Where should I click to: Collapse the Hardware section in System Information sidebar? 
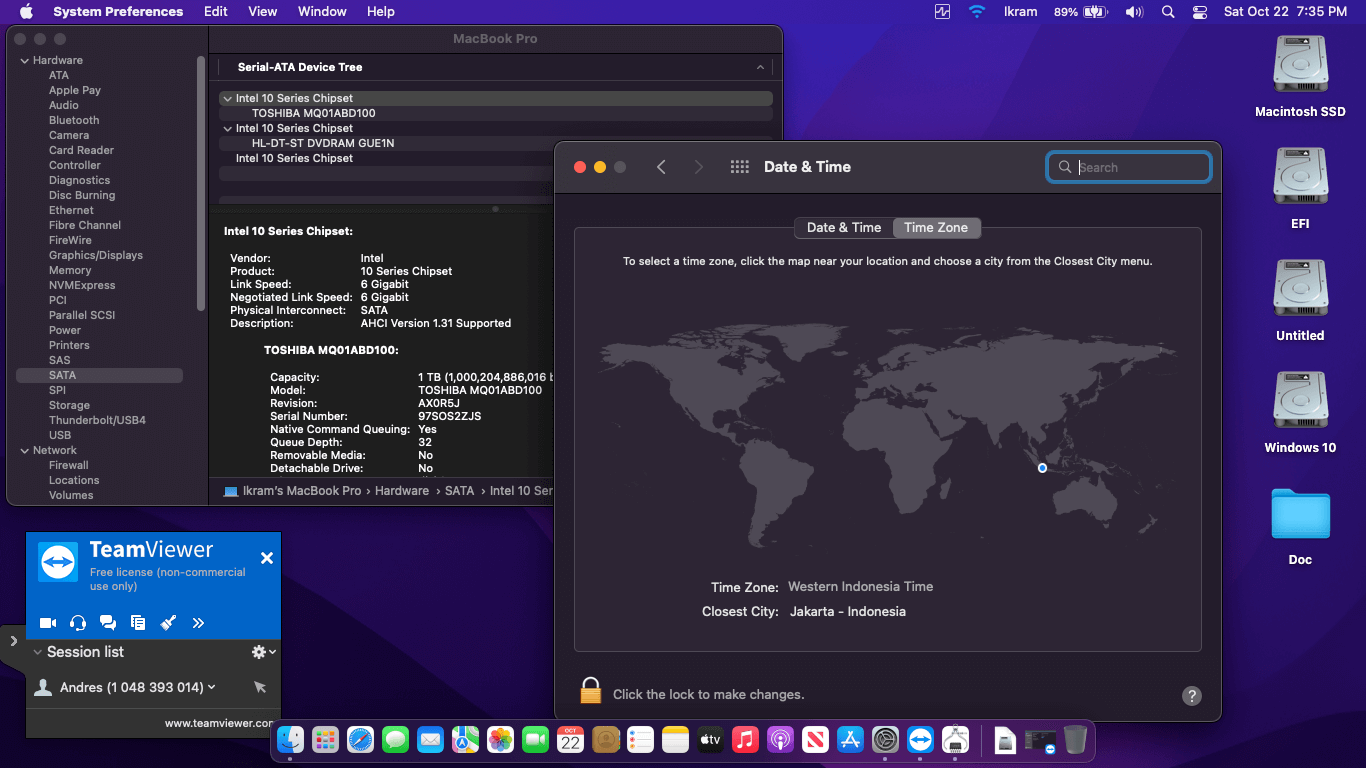coord(25,61)
